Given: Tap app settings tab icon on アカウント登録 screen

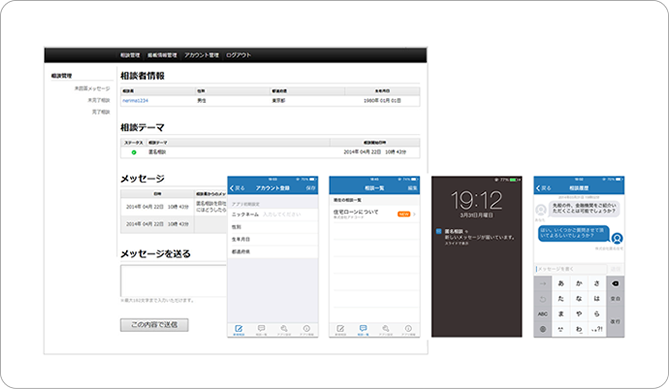Looking at the screenshot, I should 284,329.
